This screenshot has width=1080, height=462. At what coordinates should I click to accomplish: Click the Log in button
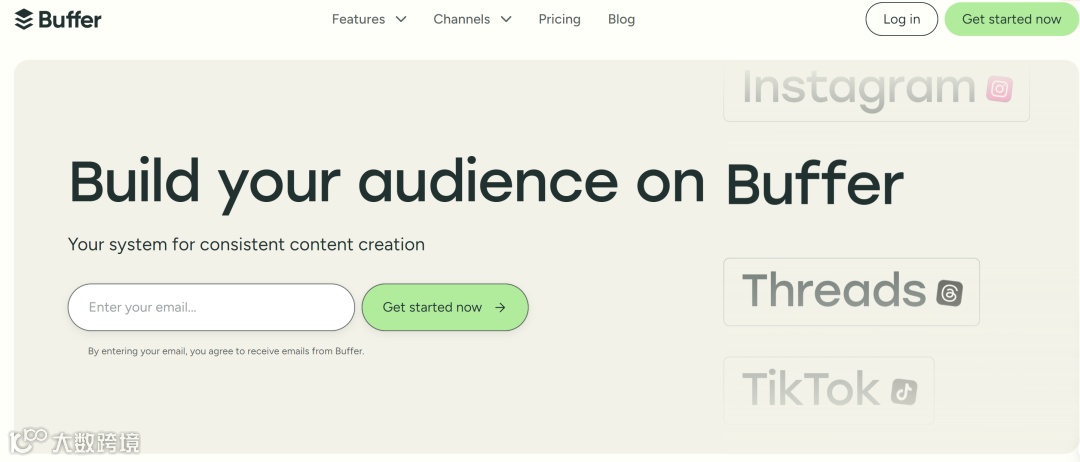[x=902, y=19]
